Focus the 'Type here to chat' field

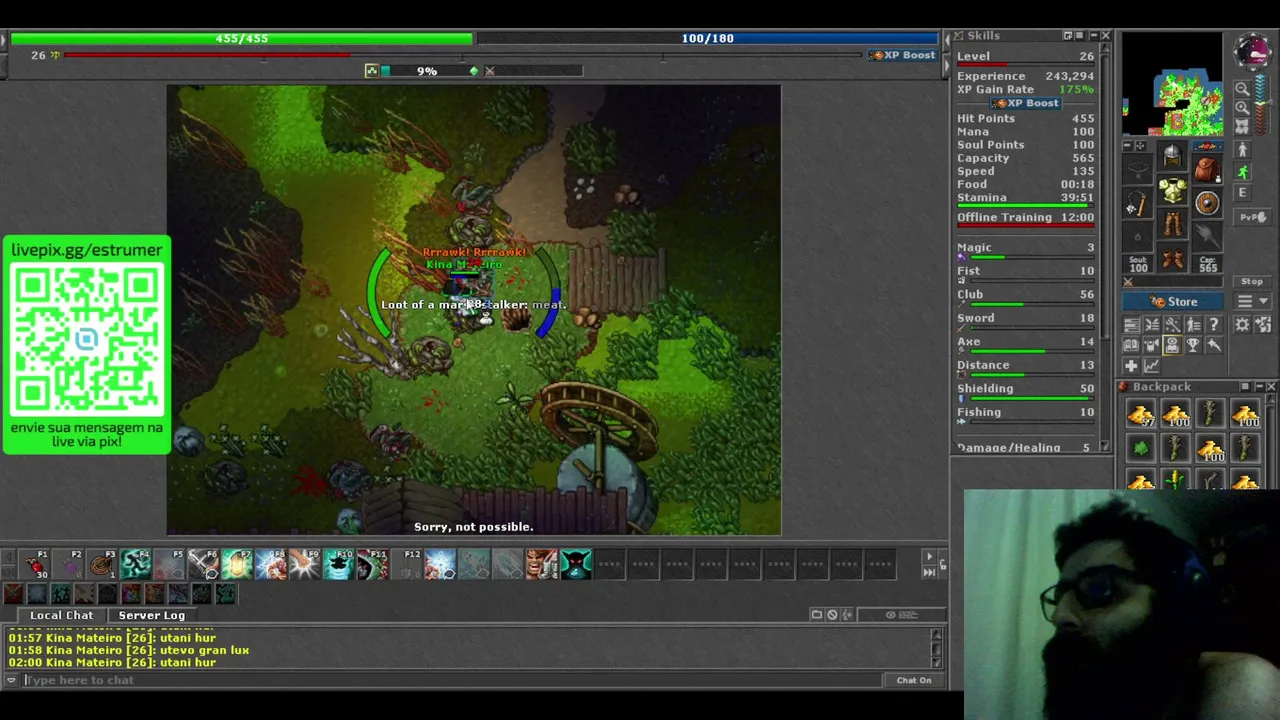(450, 680)
